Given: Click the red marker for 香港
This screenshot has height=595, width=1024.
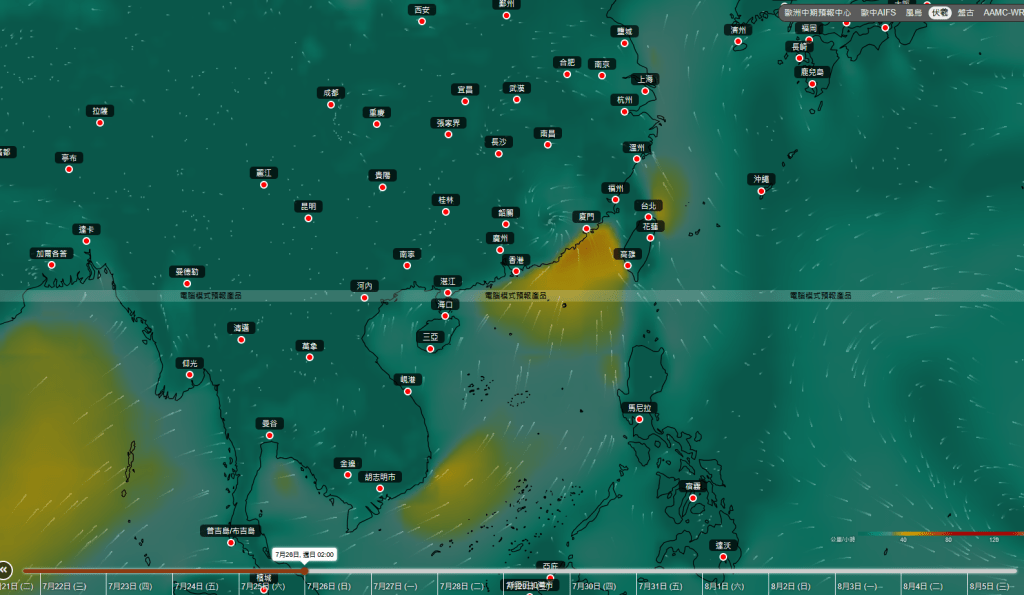Looking at the screenshot, I should coord(516,272).
